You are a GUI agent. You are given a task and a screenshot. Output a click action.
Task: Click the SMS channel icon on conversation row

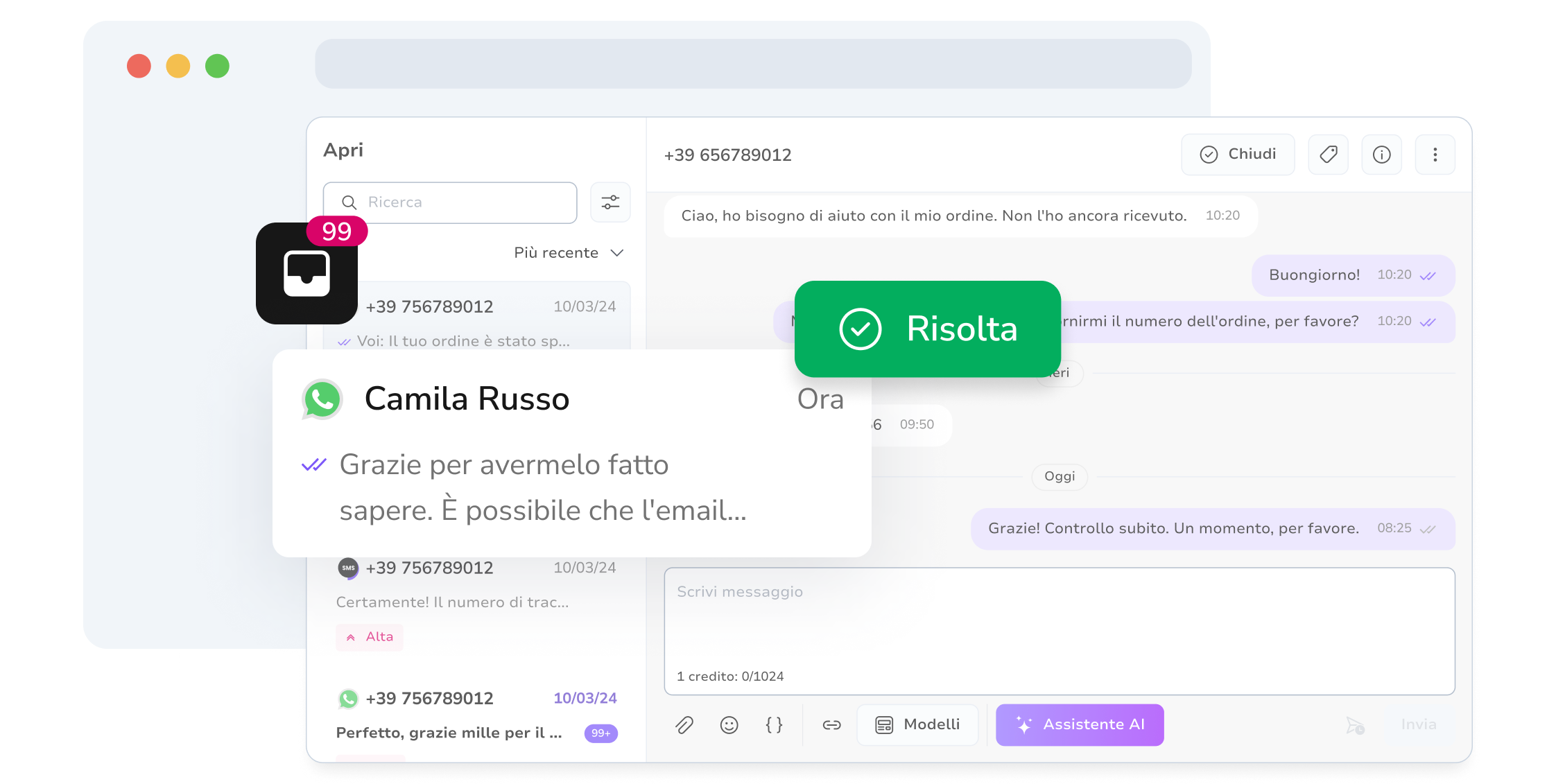coord(348,568)
